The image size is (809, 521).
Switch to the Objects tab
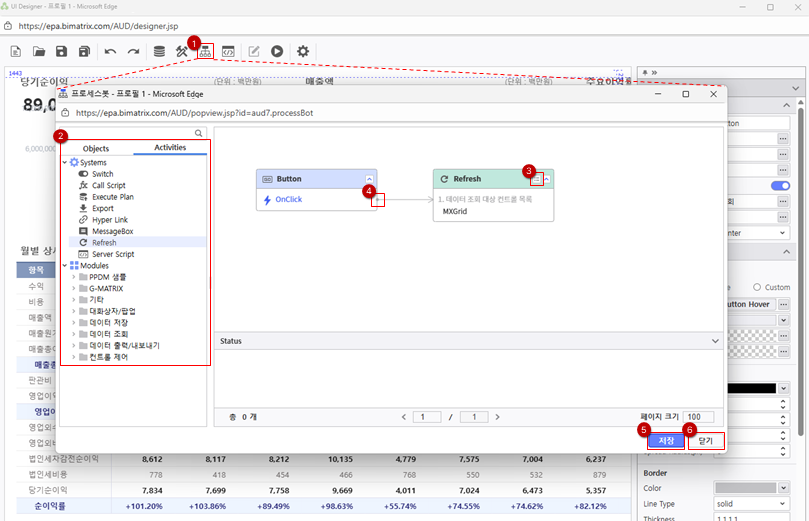[96, 148]
